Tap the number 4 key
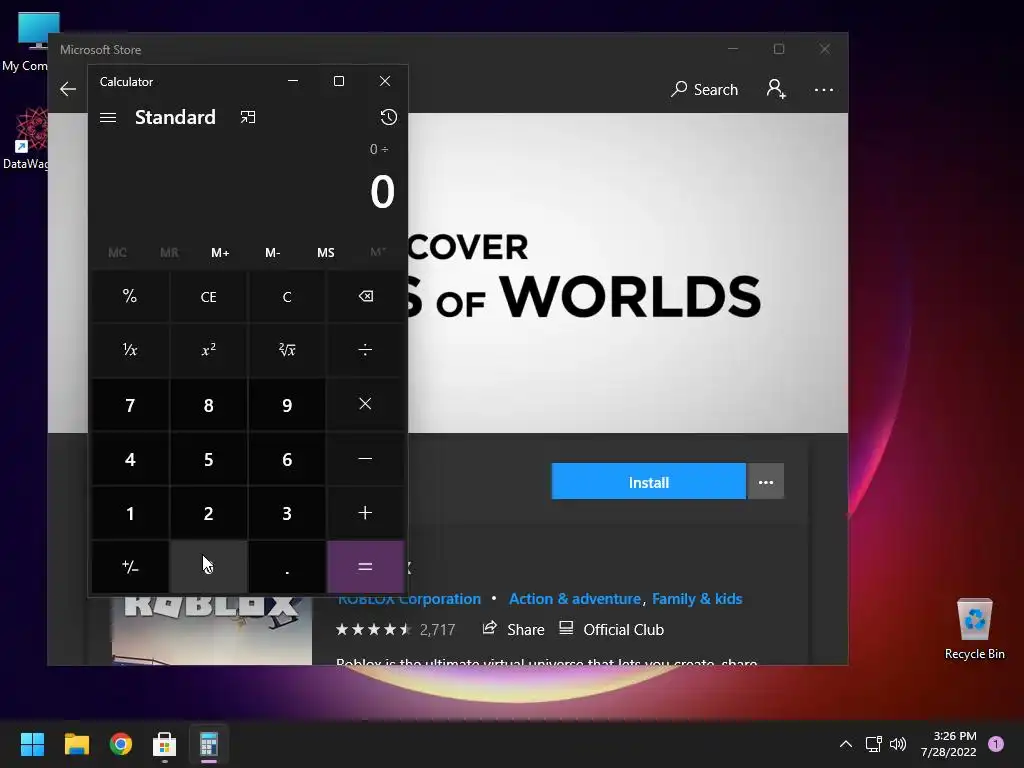This screenshot has width=1024, height=768. tap(130, 459)
